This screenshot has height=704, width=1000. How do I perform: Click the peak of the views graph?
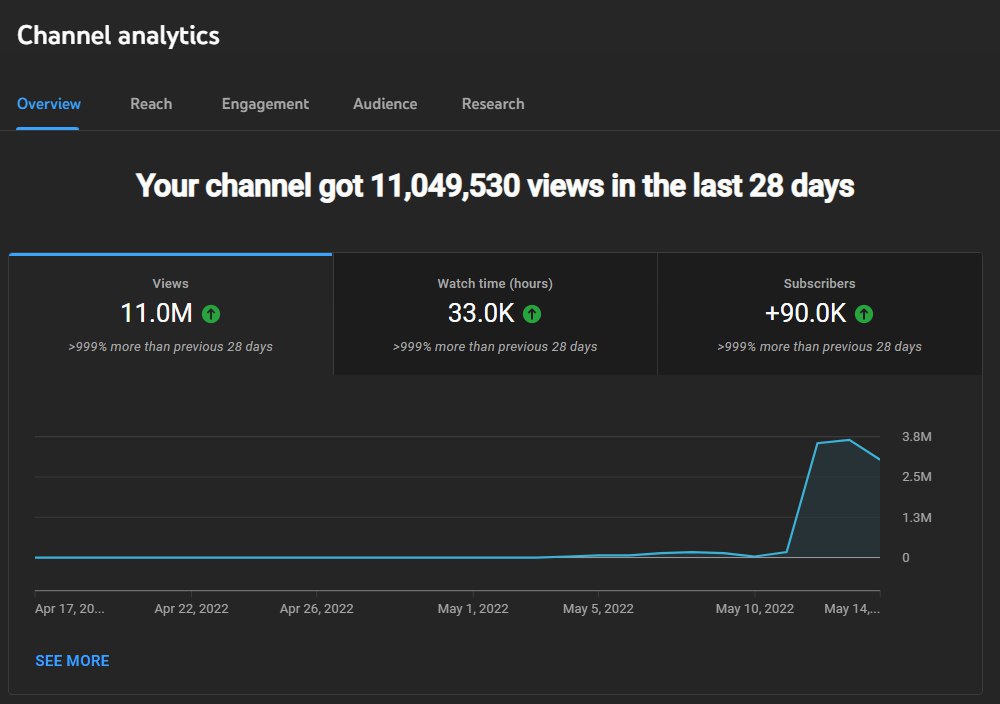(849, 440)
